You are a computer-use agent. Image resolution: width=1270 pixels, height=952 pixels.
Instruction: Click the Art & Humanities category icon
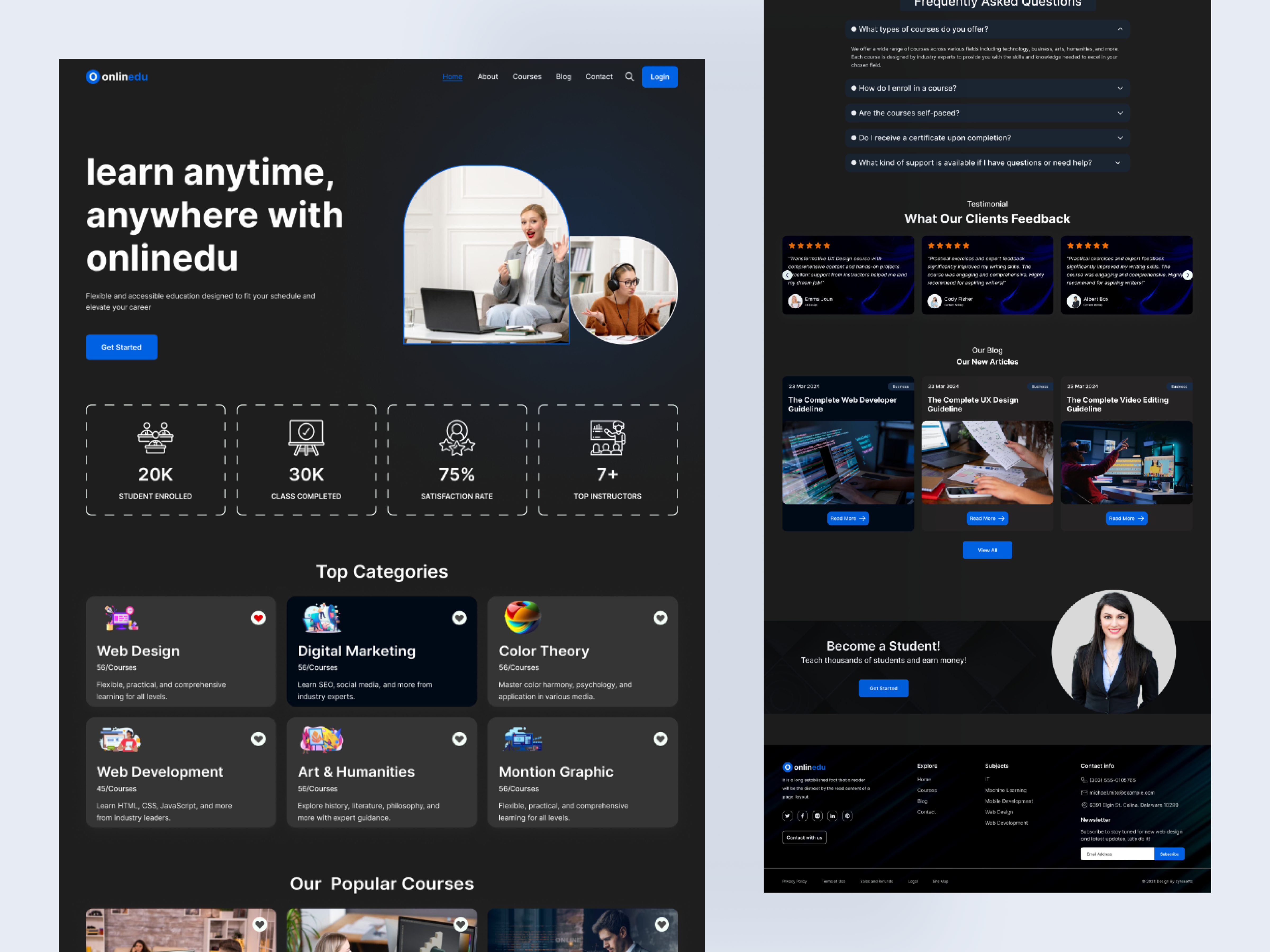(x=321, y=739)
